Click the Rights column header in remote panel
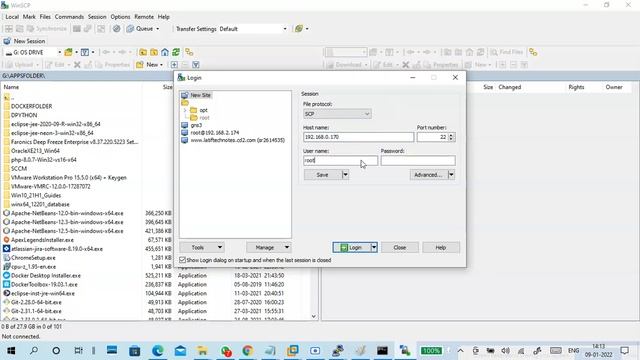Screen dimensions: 640x360 point(576,87)
